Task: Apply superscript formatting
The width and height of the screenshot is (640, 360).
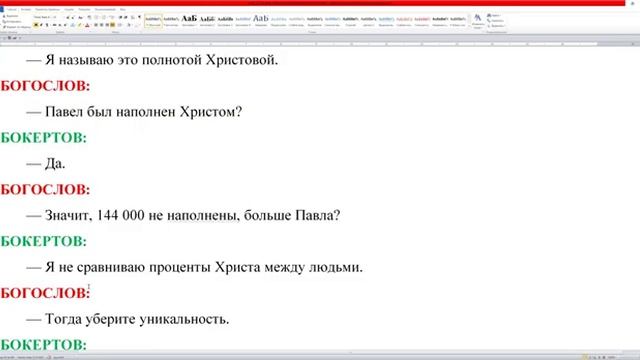Action: (65, 25)
